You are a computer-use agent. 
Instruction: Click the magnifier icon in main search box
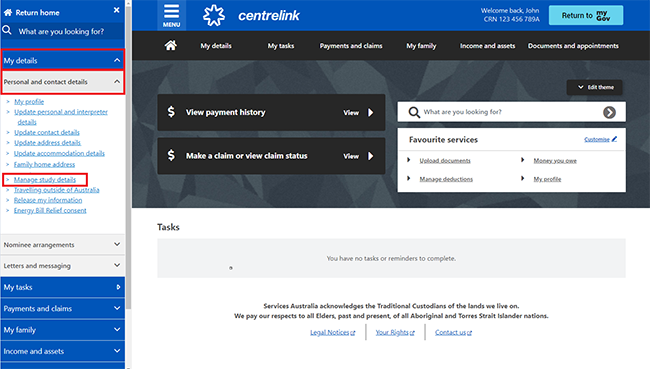pyautogui.click(x=414, y=112)
